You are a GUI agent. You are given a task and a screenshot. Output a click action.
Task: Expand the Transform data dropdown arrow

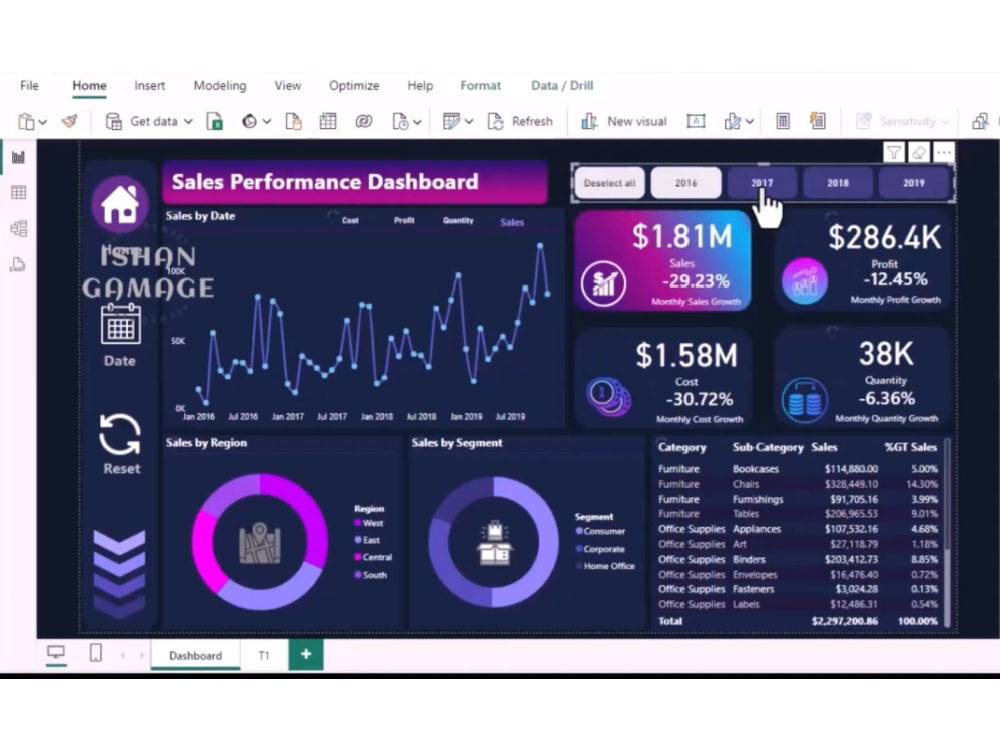(x=469, y=122)
